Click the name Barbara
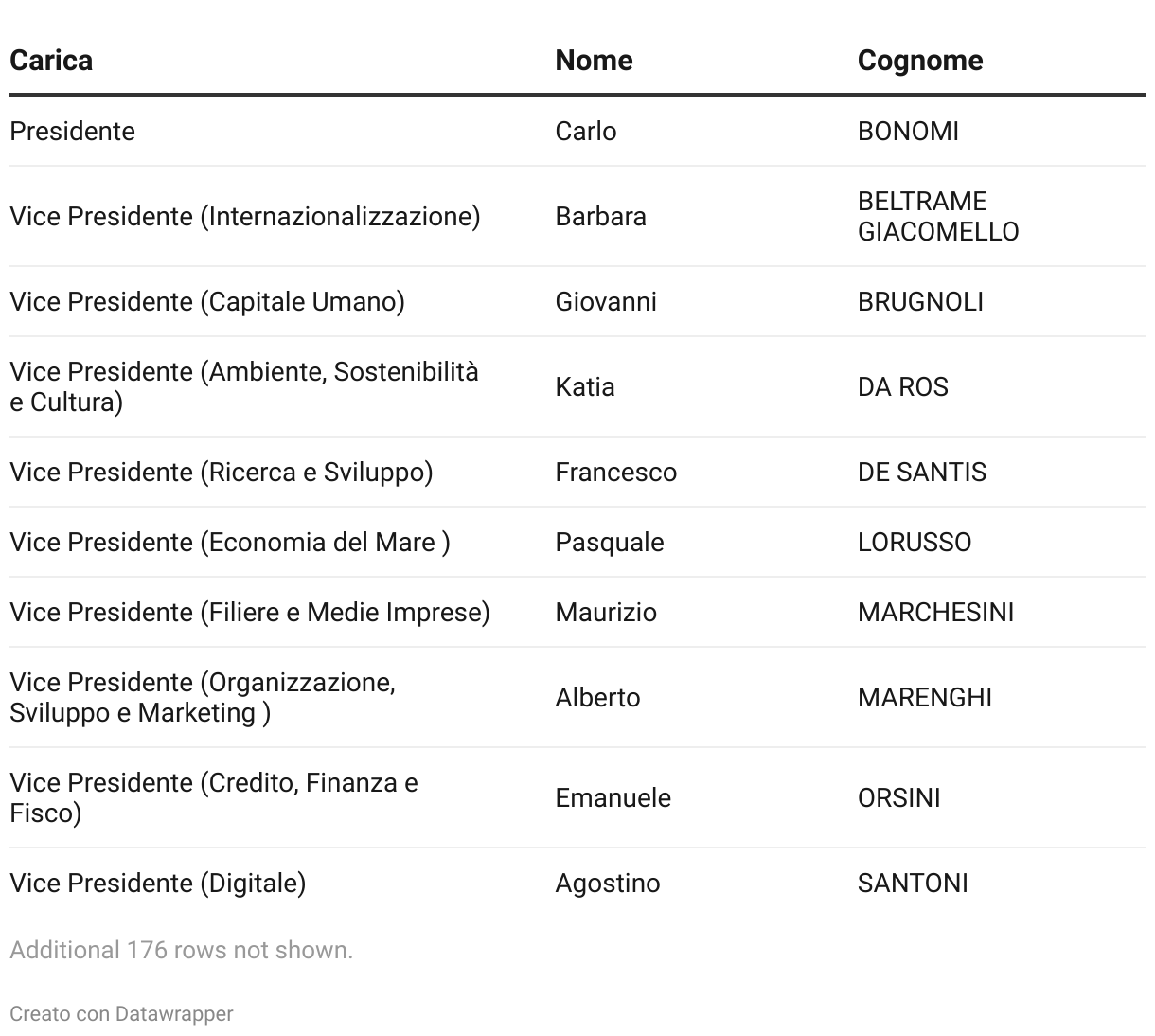 (x=600, y=216)
